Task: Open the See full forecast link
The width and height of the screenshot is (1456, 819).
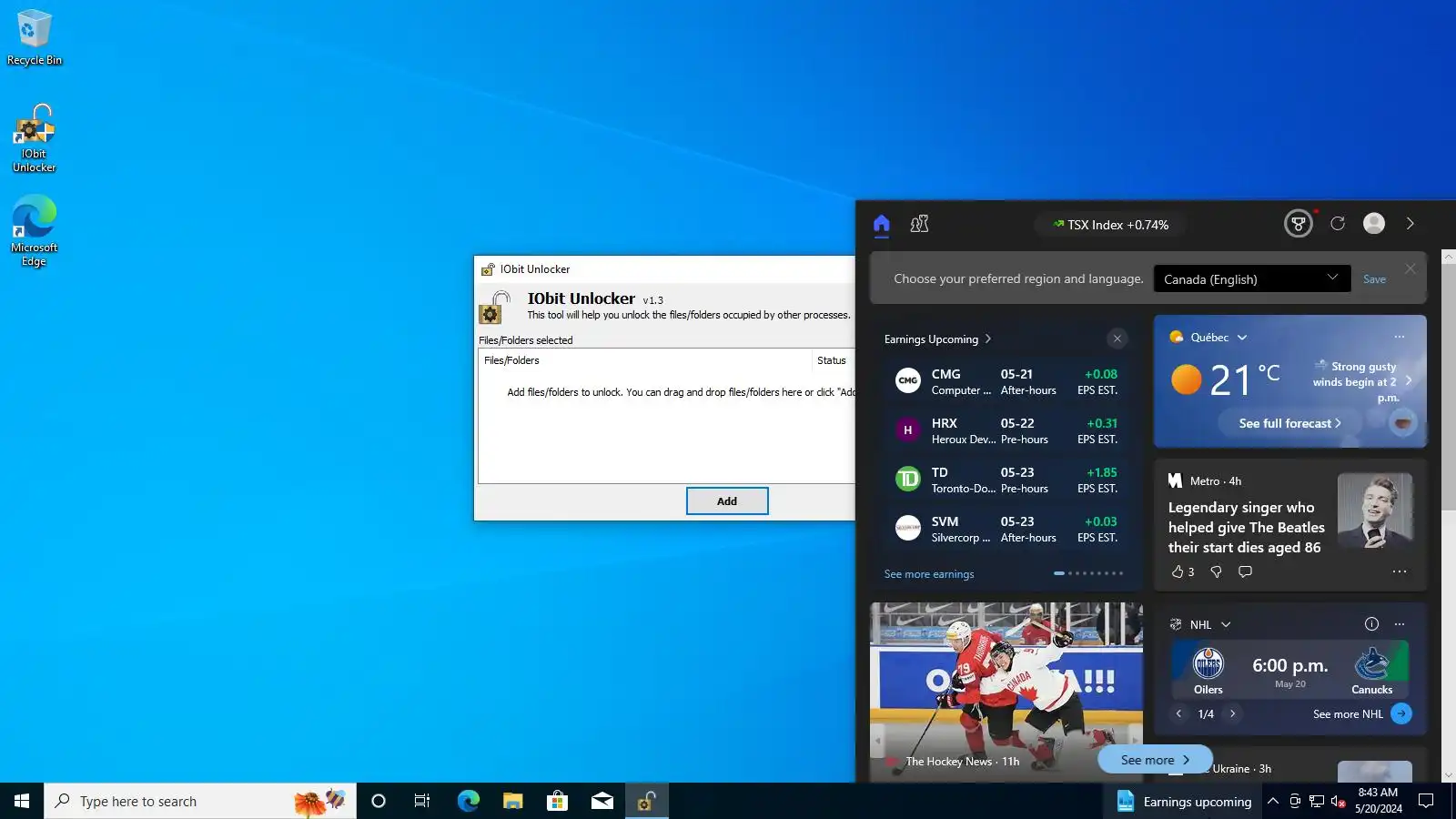Action: (x=1289, y=423)
